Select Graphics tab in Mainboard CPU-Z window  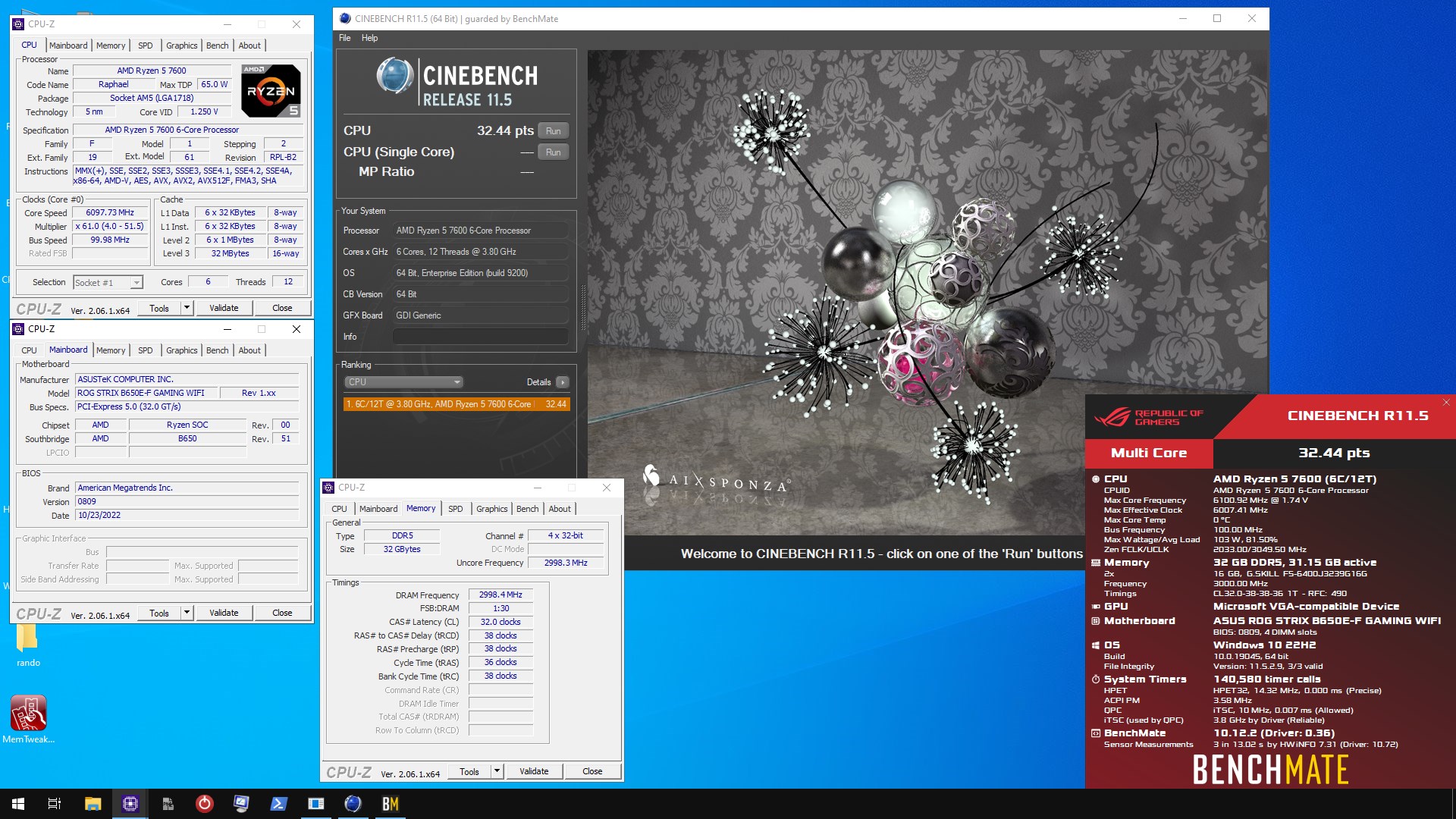click(x=181, y=350)
